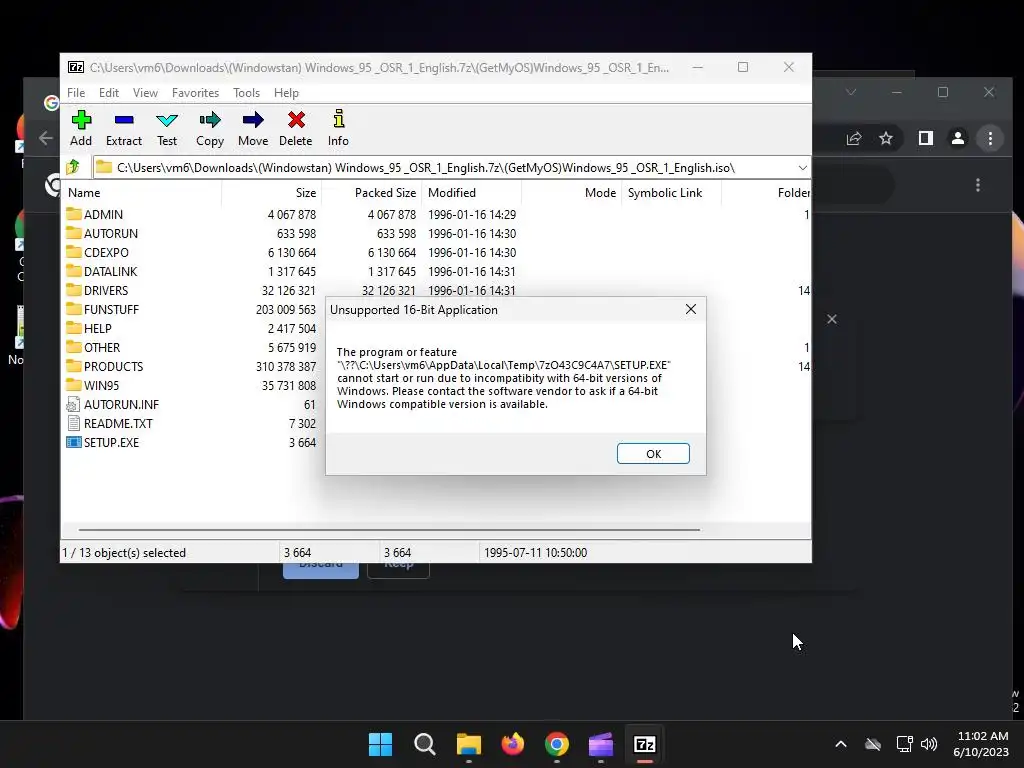
Task: Open the Help menu
Action: pyautogui.click(x=286, y=93)
